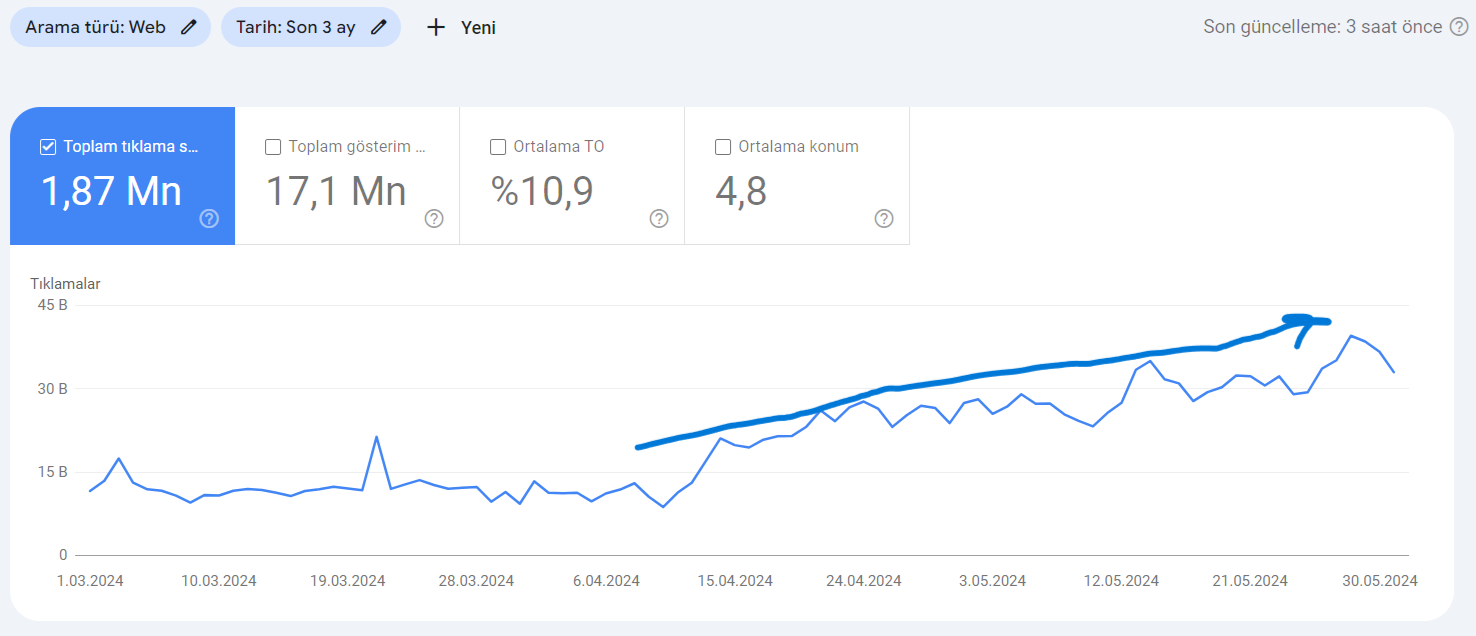The height and width of the screenshot is (636, 1476).
Task: Select the 17,1 Mn impressions card
Action: coord(347,176)
